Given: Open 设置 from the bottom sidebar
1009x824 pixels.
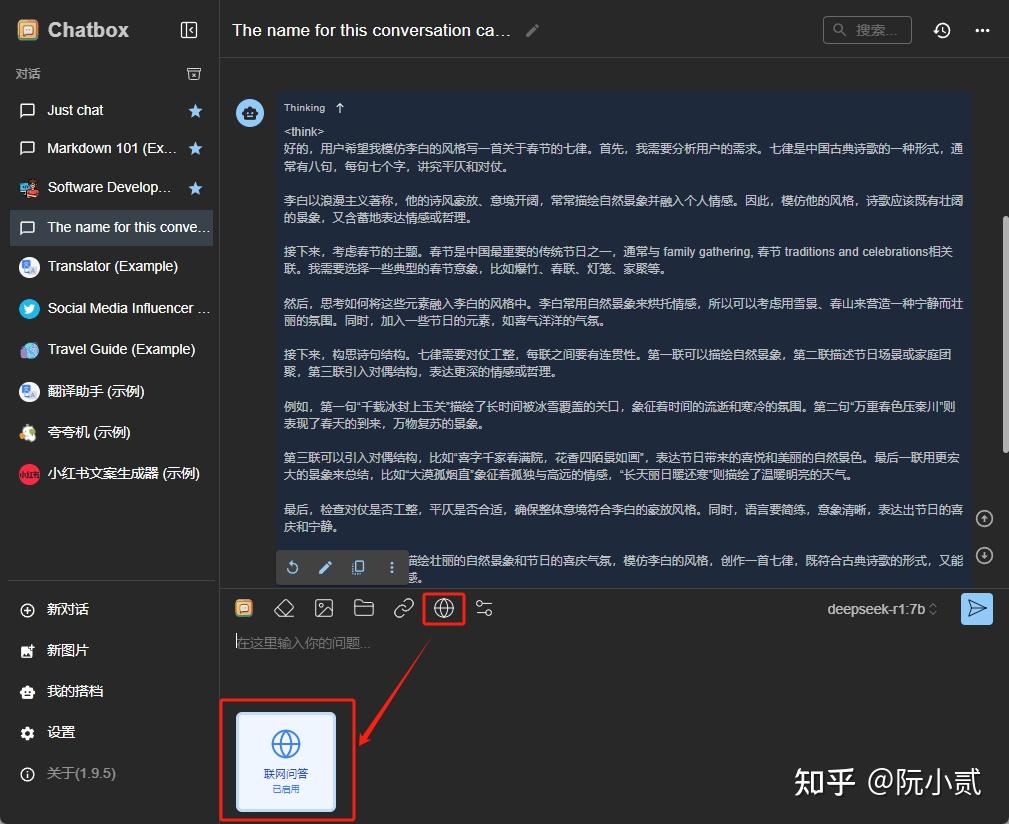Looking at the screenshot, I should point(61,732).
